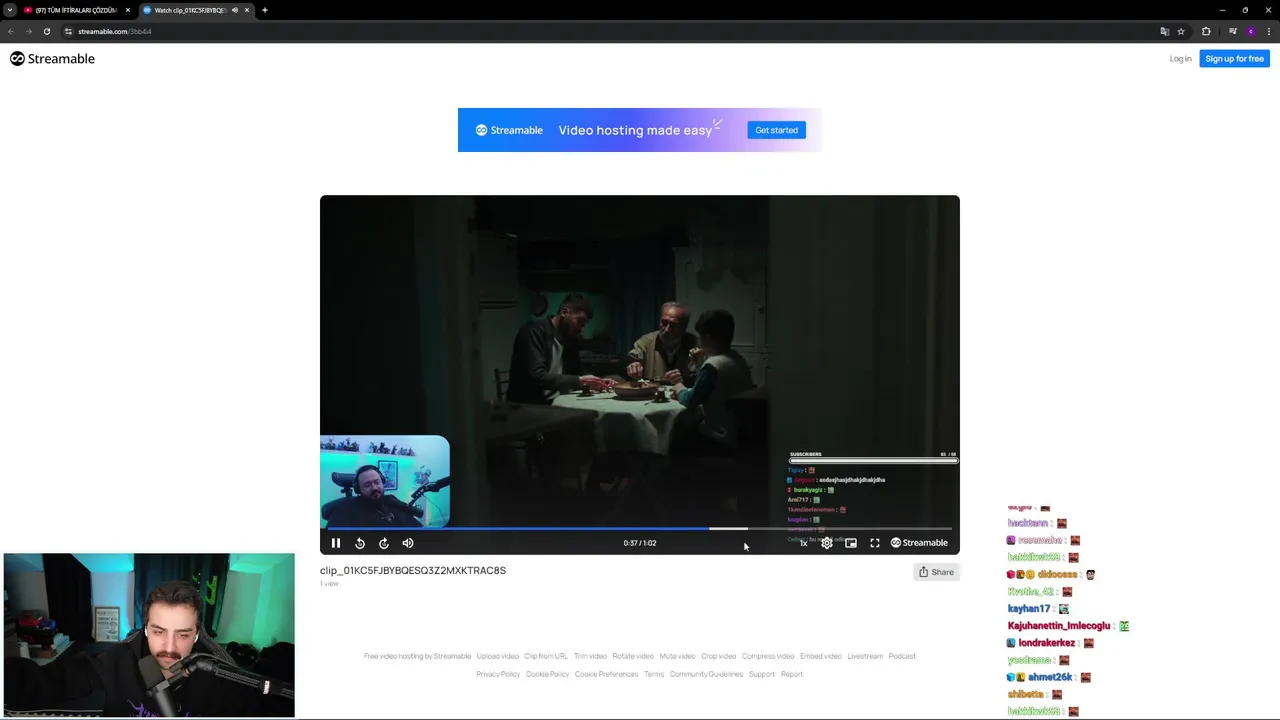
Task: Open the Crop video footer link
Action: point(718,656)
